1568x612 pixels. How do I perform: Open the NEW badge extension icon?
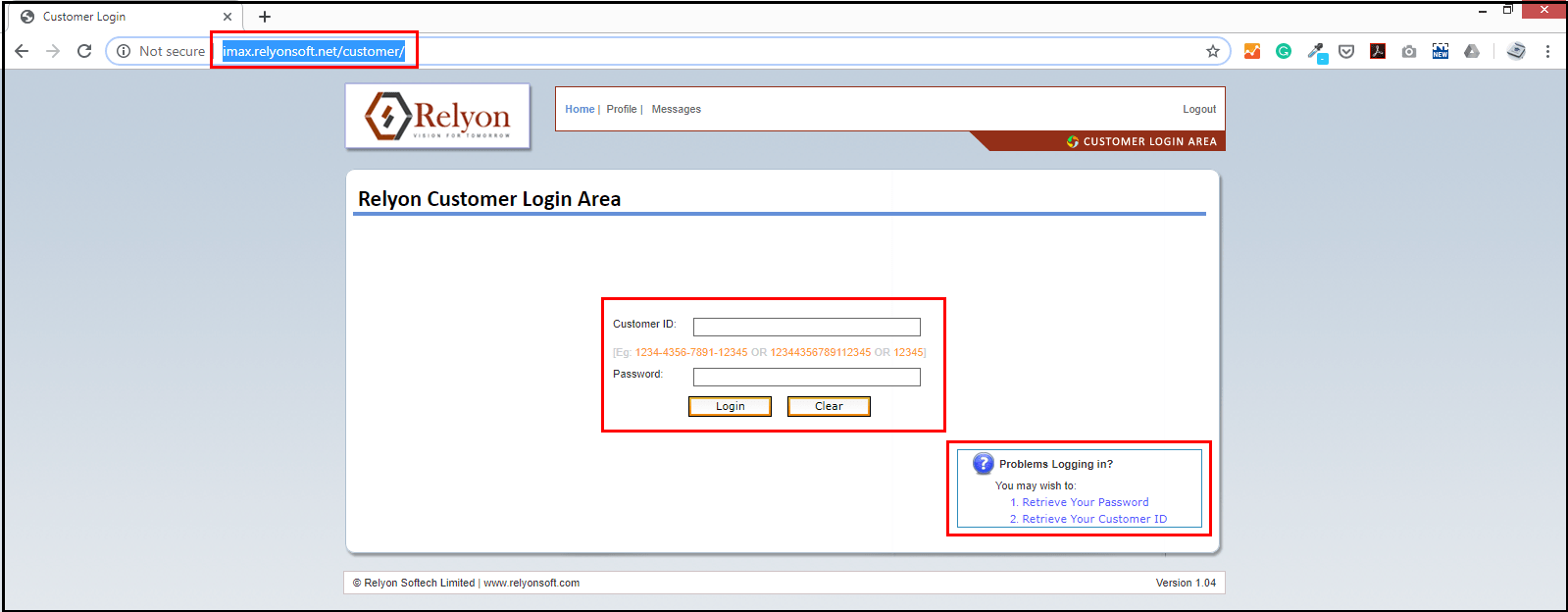1441,51
